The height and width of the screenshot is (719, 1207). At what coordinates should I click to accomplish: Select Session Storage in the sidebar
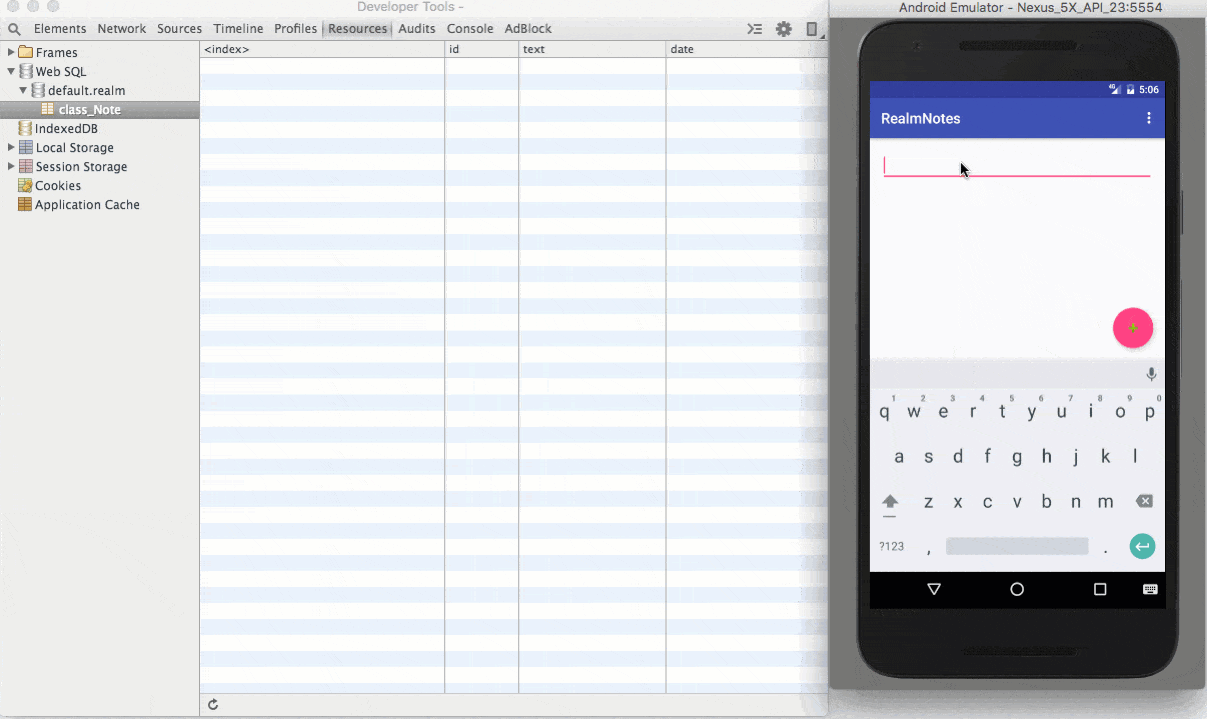pos(73,166)
